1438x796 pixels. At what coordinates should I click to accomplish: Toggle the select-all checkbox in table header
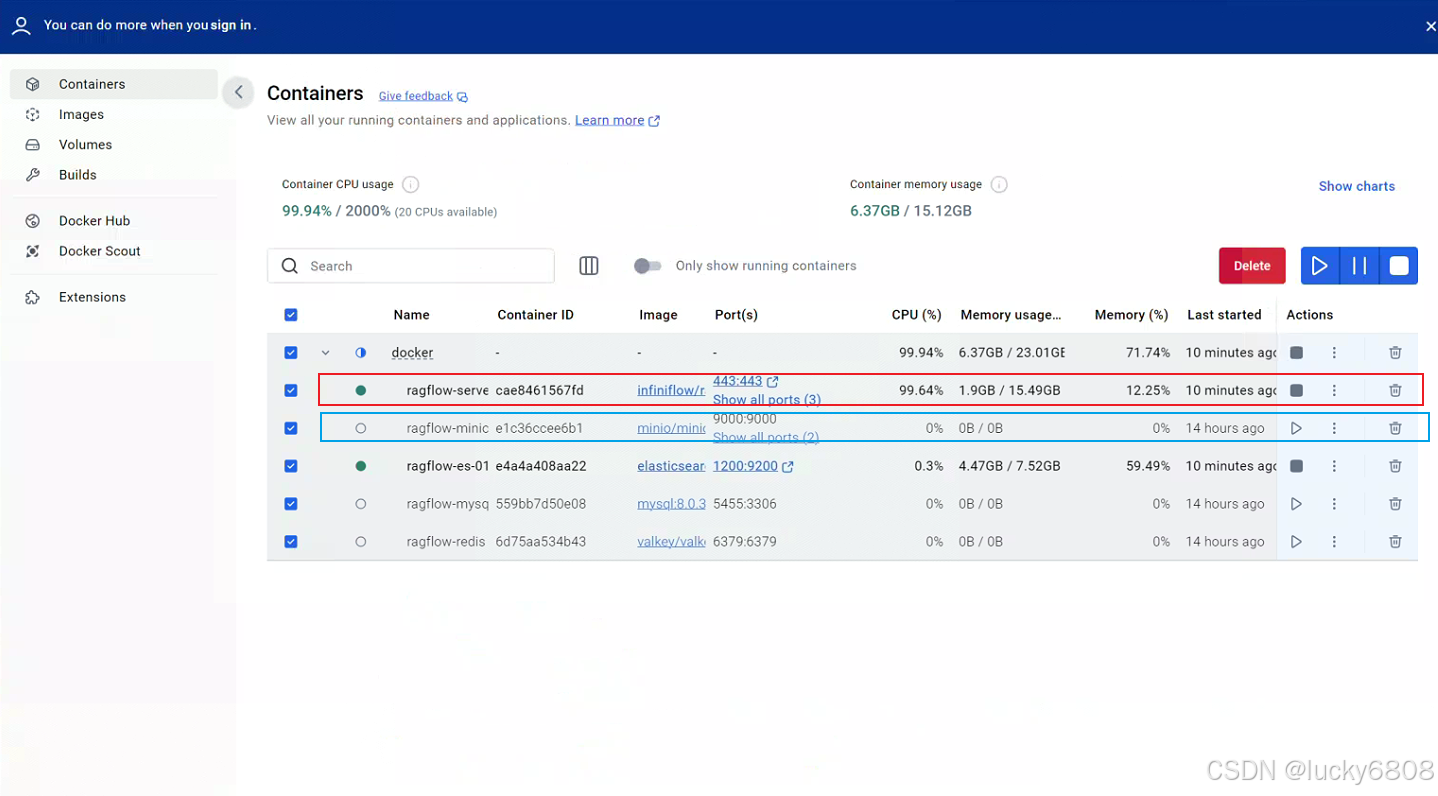[x=291, y=315]
